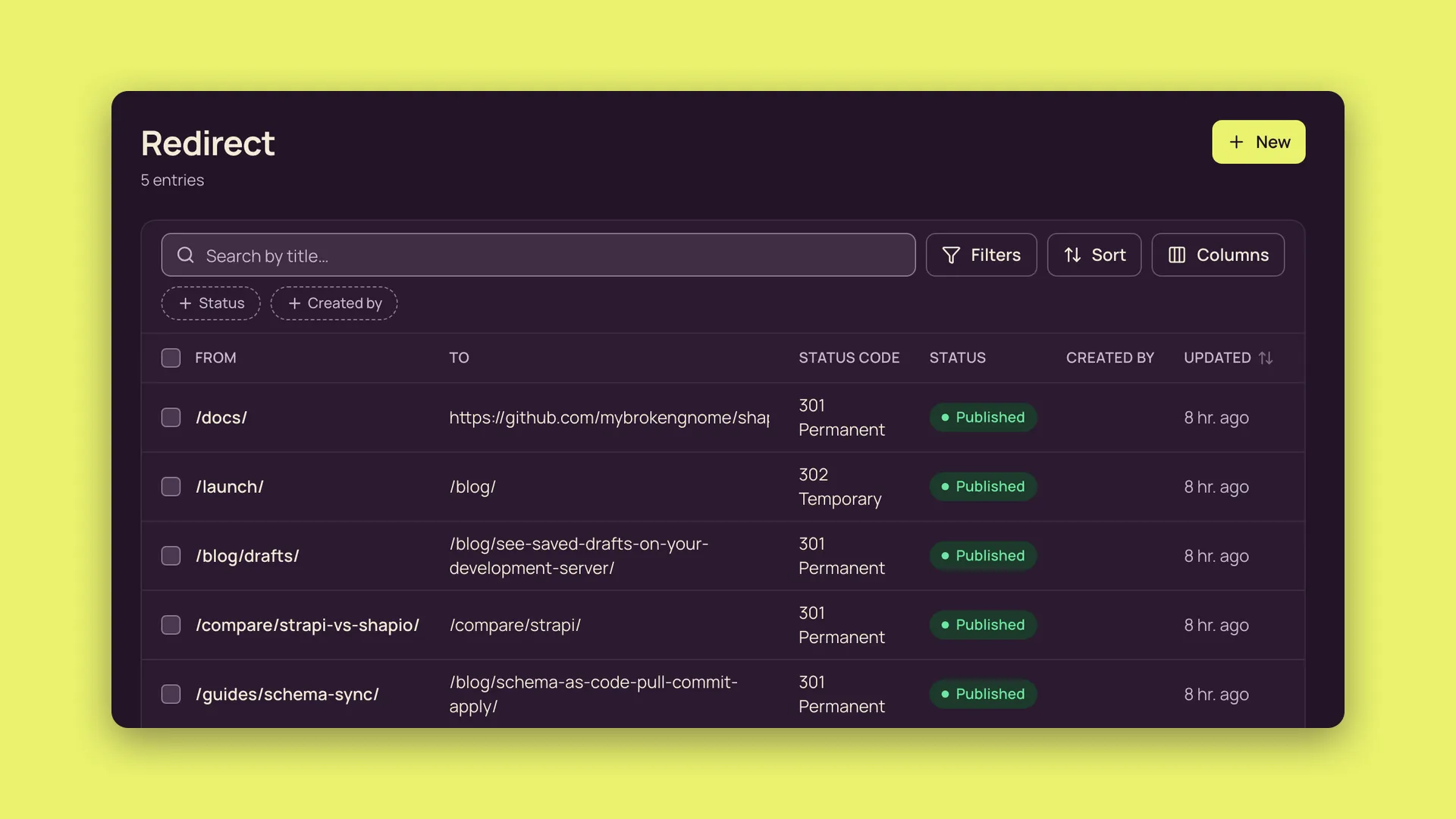Click the /blog/schema-as-code-pull-commit-apply/ destination cell
This screenshot has width=1456, height=819.
[593, 694]
